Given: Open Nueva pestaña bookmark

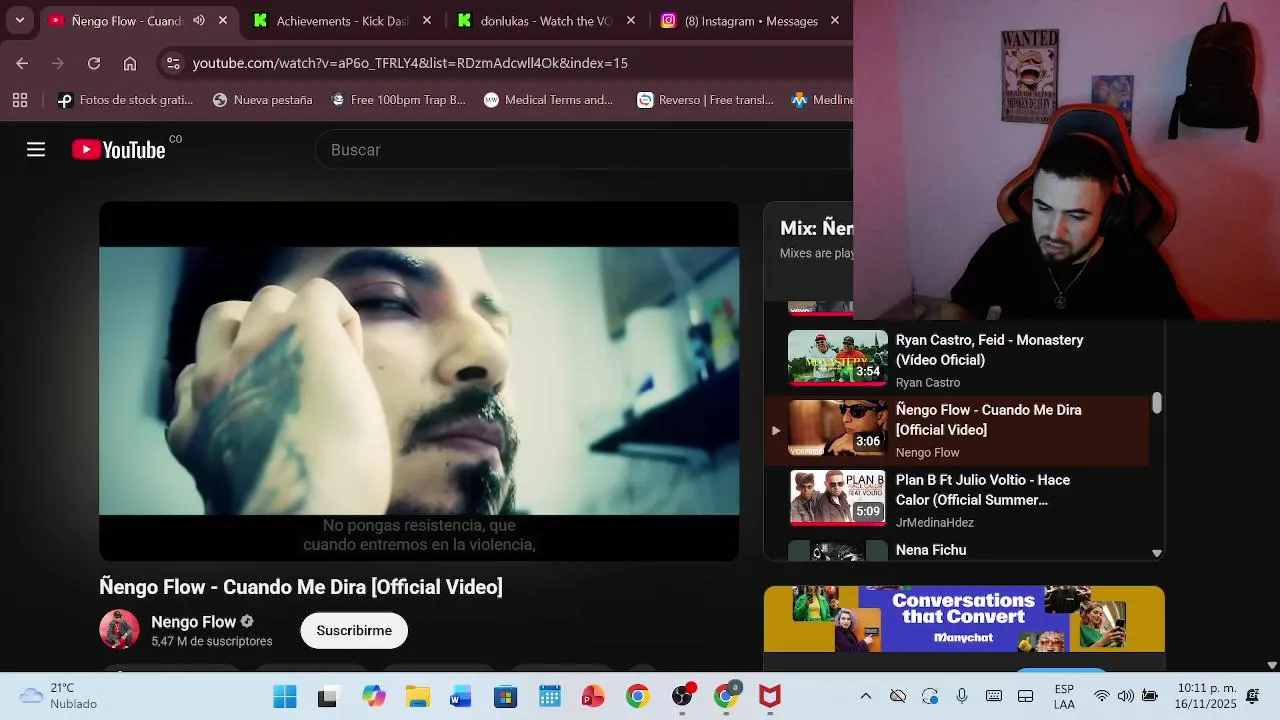Looking at the screenshot, I should click(263, 100).
